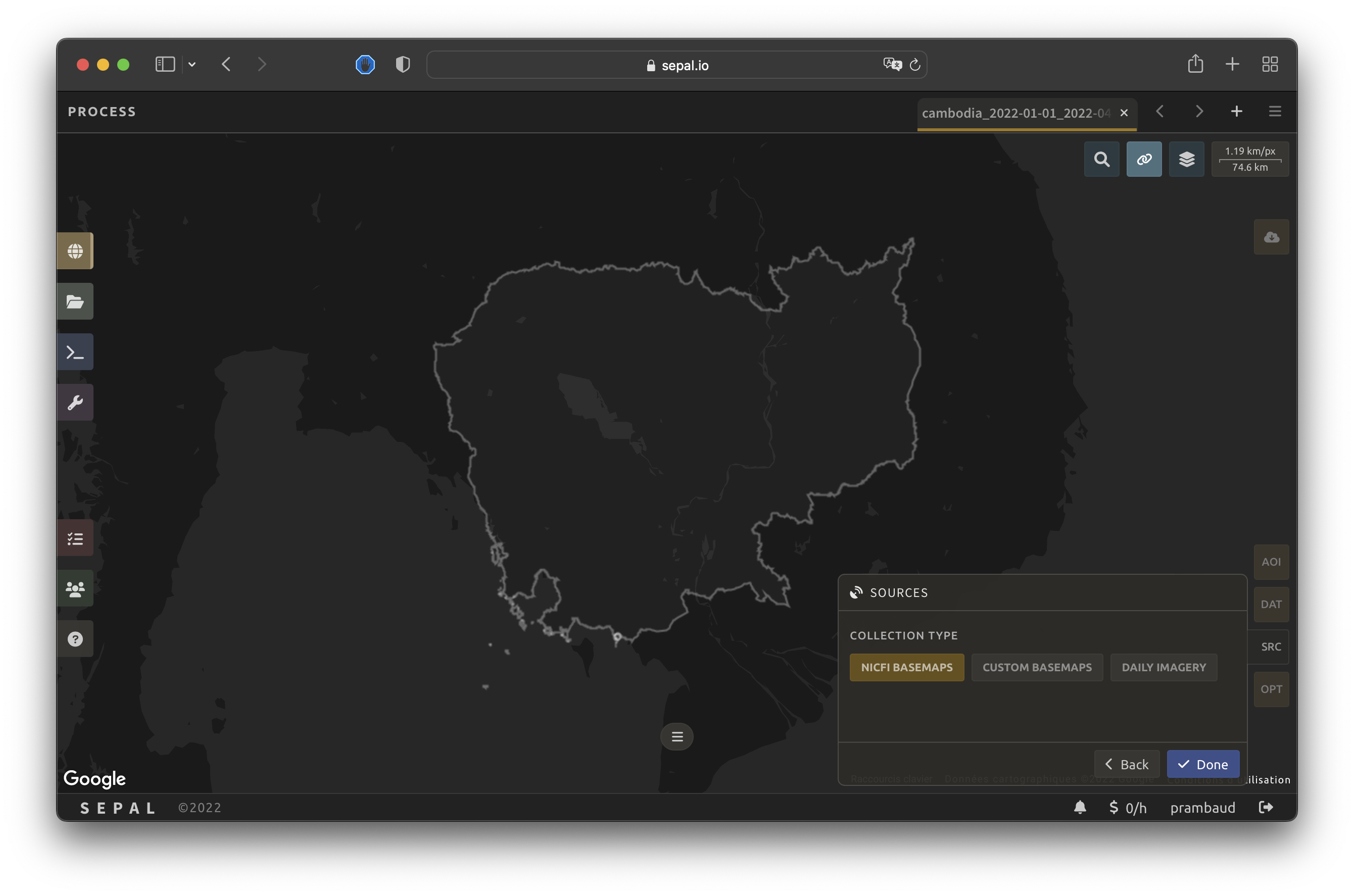Image resolution: width=1354 pixels, height=896 pixels.
Task: Open the Users group icon in sidebar
Action: point(75,588)
